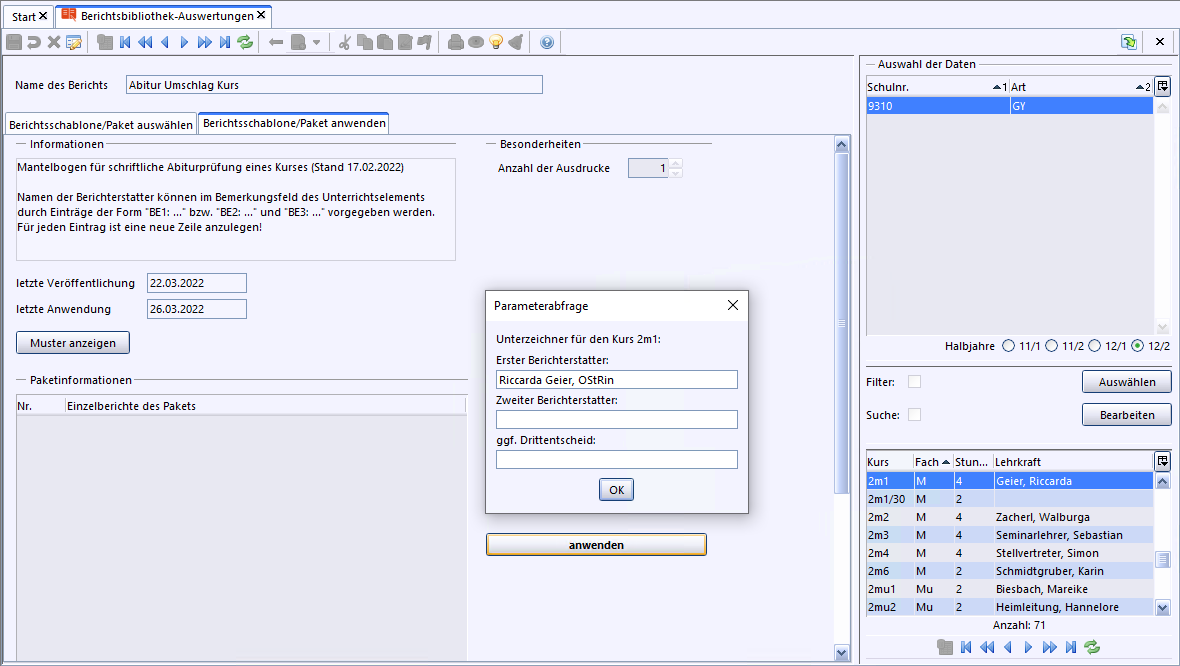Click last-record arrow below Anzahl: 71
The height and width of the screenshot is (666, 1180).
coord(1071,646)
